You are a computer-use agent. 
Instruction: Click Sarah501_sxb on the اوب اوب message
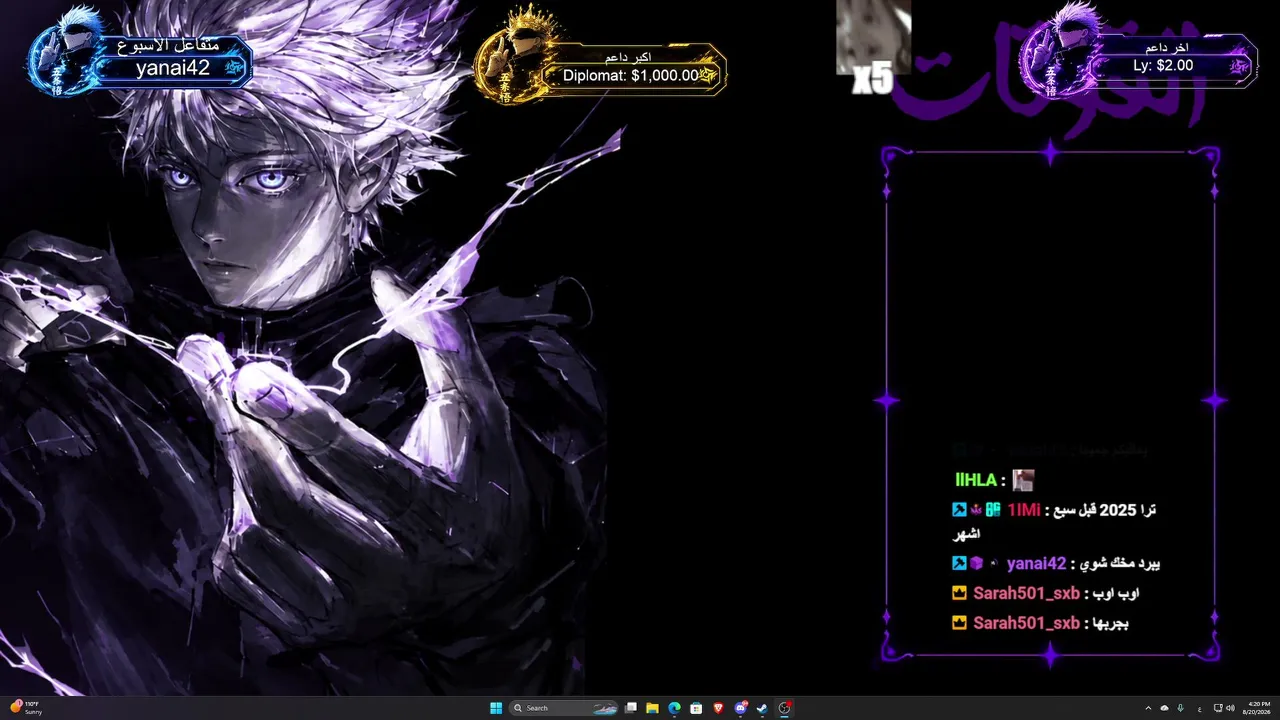[x=1026, y=593]
